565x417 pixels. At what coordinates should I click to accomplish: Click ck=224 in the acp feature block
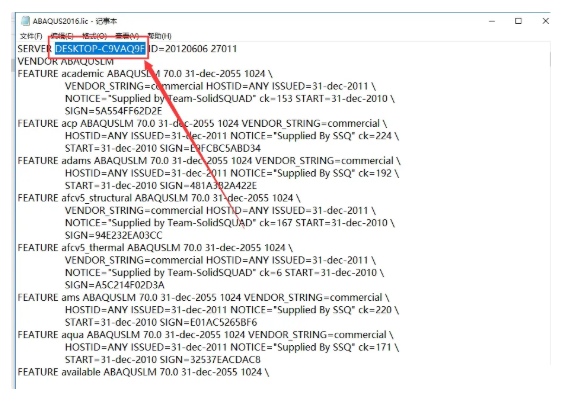(x=375, y=136)
